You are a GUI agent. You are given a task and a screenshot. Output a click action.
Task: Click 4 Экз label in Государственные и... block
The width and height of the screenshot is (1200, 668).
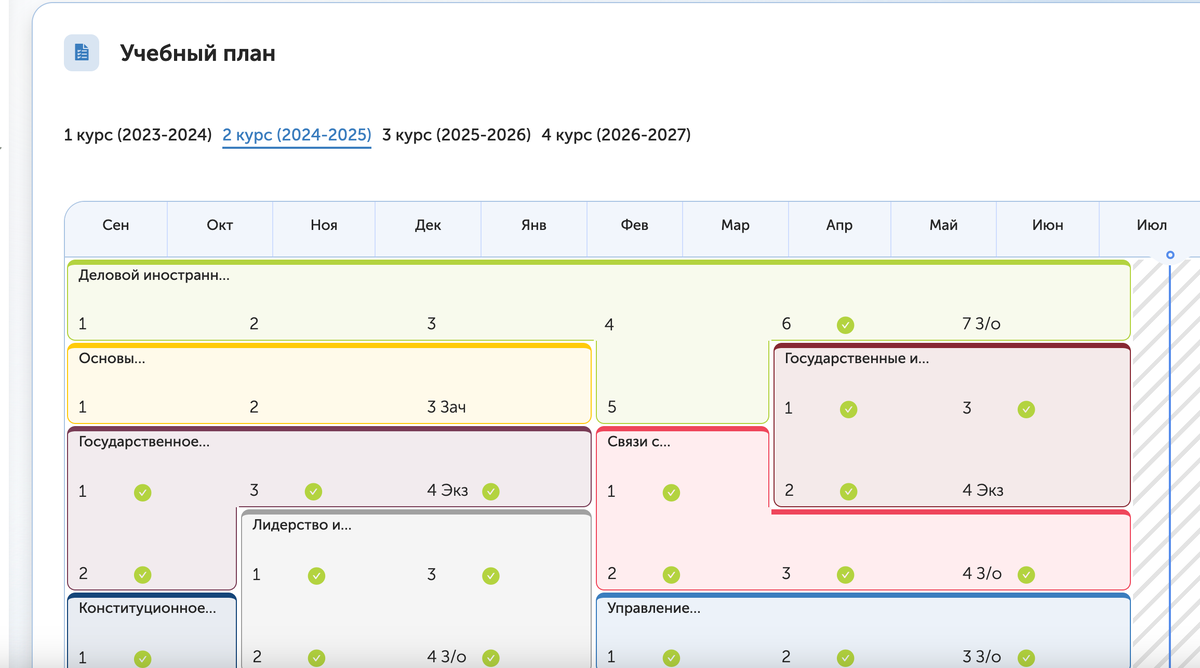pyautogui.click(x=983, y=490)
